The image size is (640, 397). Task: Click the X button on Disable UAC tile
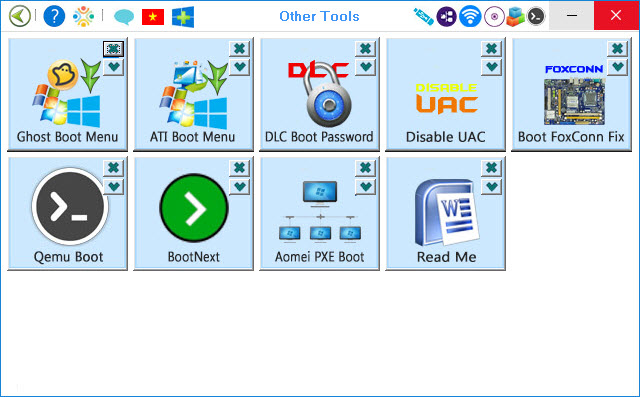pos(491,49)
